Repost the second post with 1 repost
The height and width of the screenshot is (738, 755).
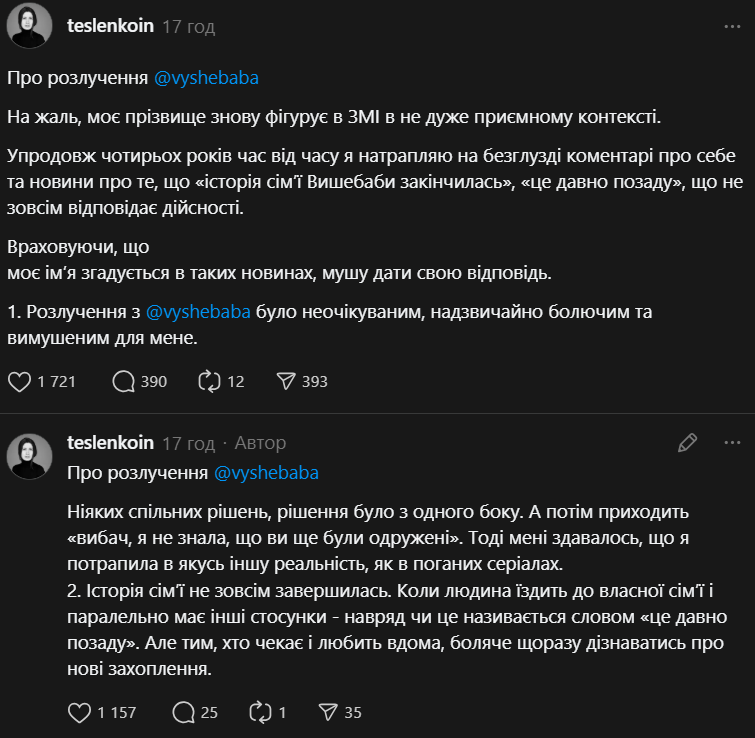(260, 712)
